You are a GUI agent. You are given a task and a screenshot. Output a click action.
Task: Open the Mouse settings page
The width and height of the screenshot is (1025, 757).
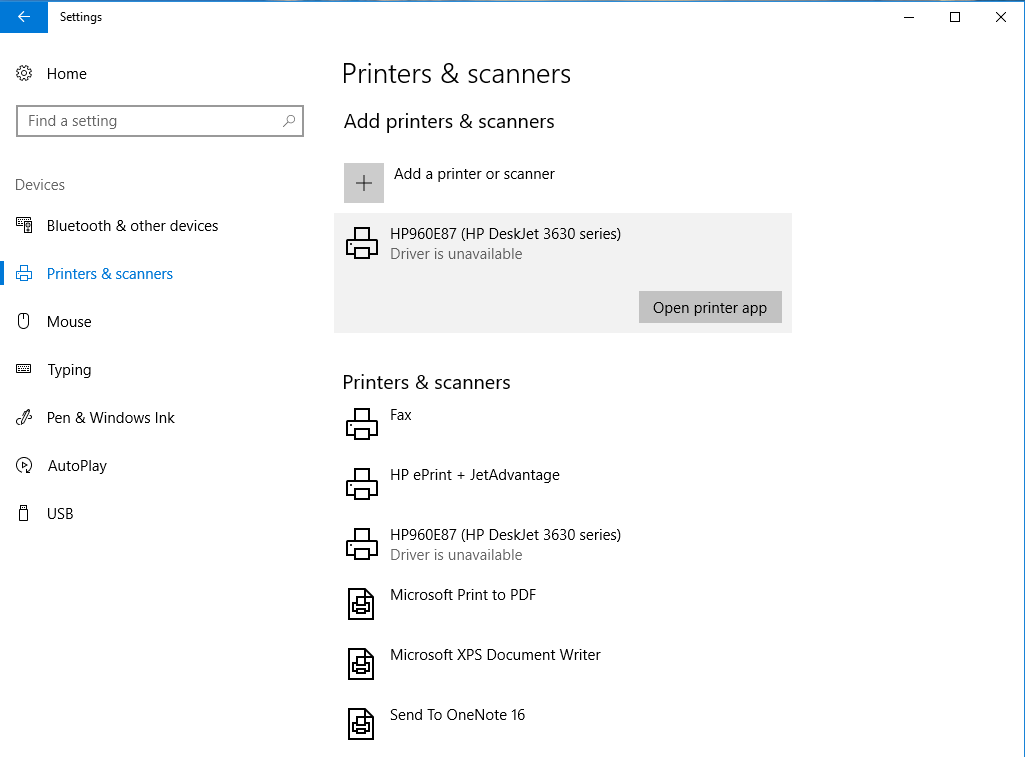tap(69, 322)
